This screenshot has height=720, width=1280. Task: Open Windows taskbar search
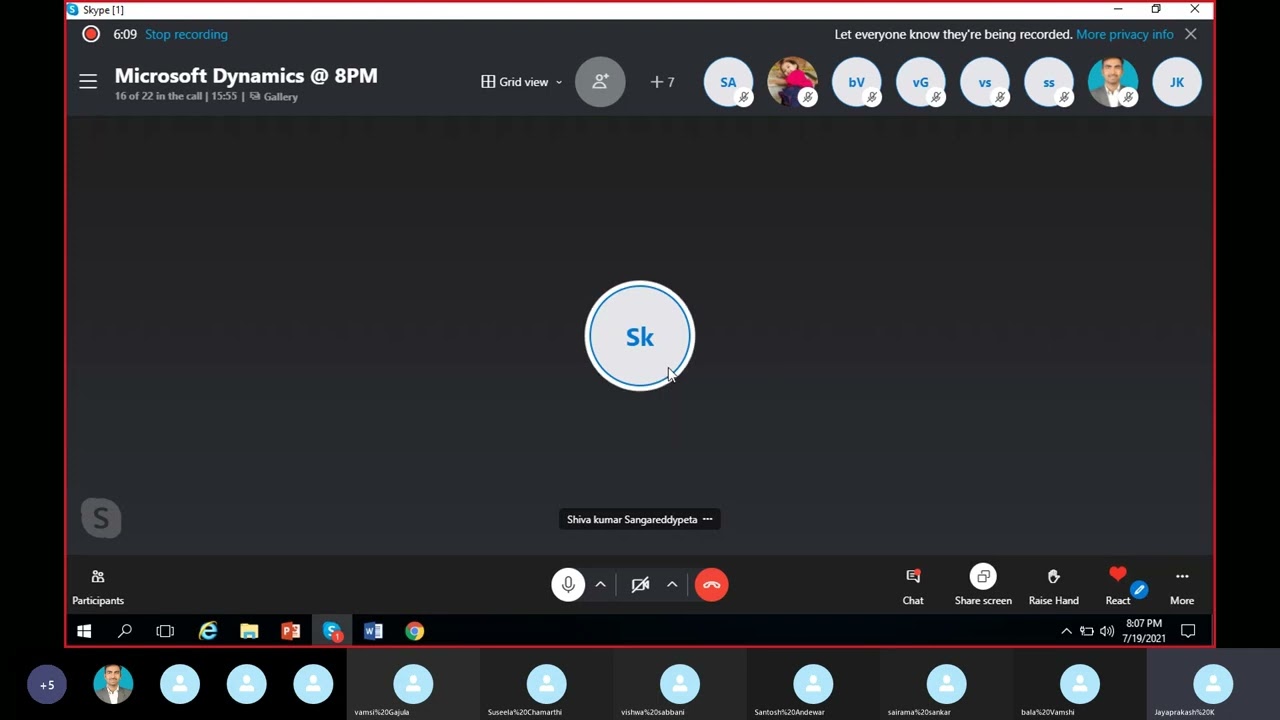pos(125,631)
